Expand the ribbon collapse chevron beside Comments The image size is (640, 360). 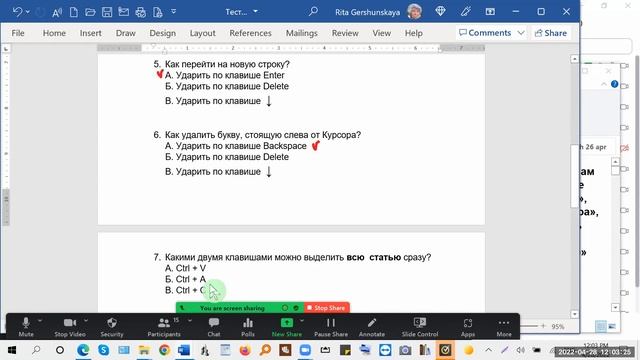click(521, 33)
